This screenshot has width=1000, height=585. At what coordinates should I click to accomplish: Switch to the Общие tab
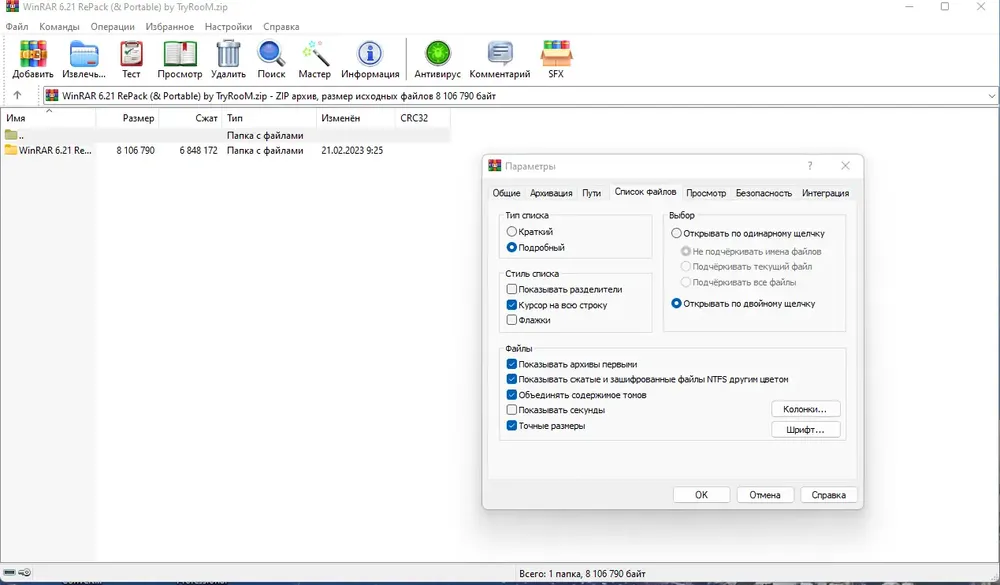[506, 193]
